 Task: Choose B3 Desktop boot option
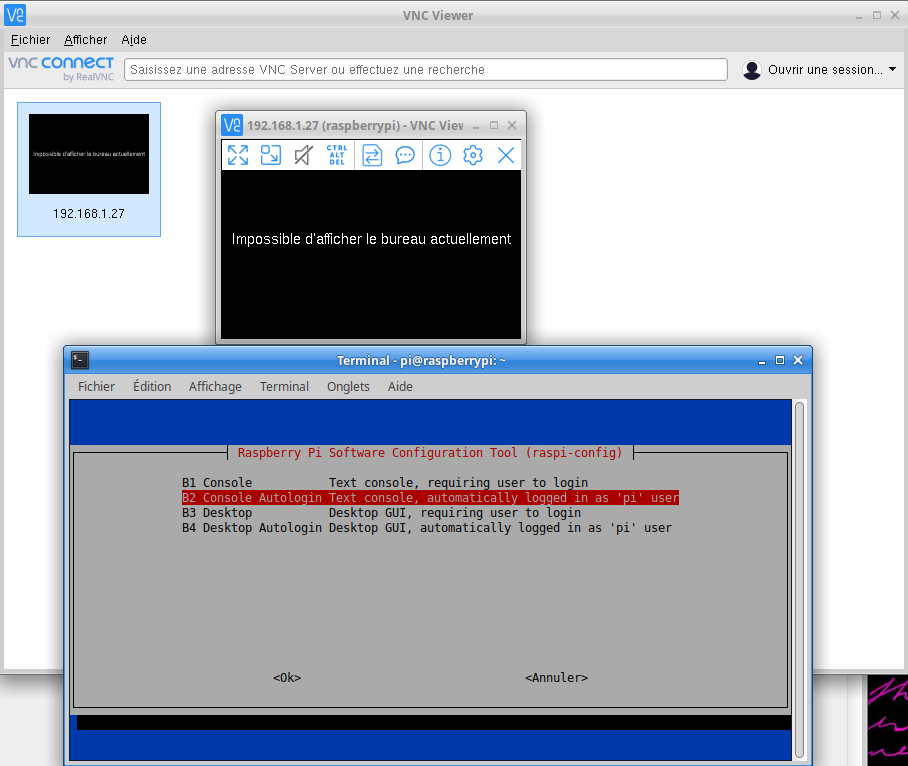point(381,512)
